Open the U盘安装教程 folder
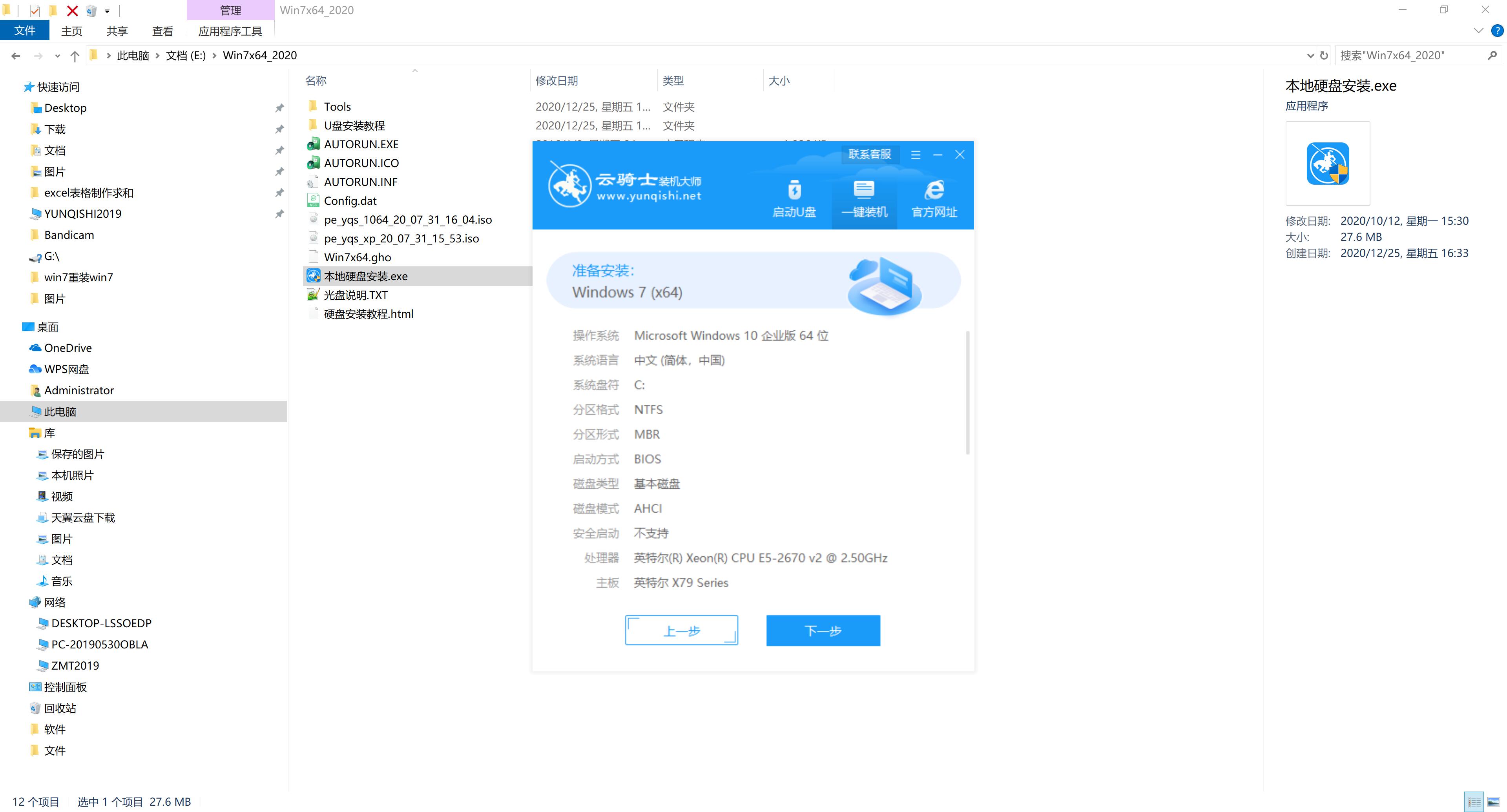This screenshot has width=1507, height=812. pos(355,125)
